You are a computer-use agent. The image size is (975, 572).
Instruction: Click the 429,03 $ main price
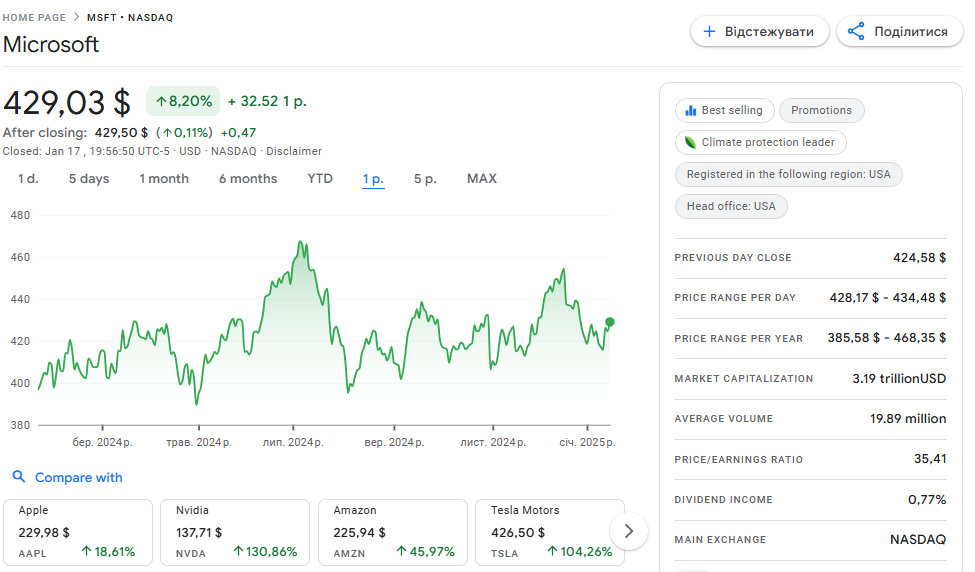67,103
